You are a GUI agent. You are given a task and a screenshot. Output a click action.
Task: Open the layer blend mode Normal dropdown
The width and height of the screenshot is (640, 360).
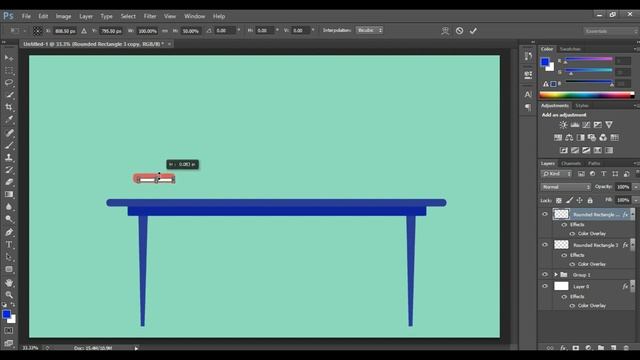566,187
